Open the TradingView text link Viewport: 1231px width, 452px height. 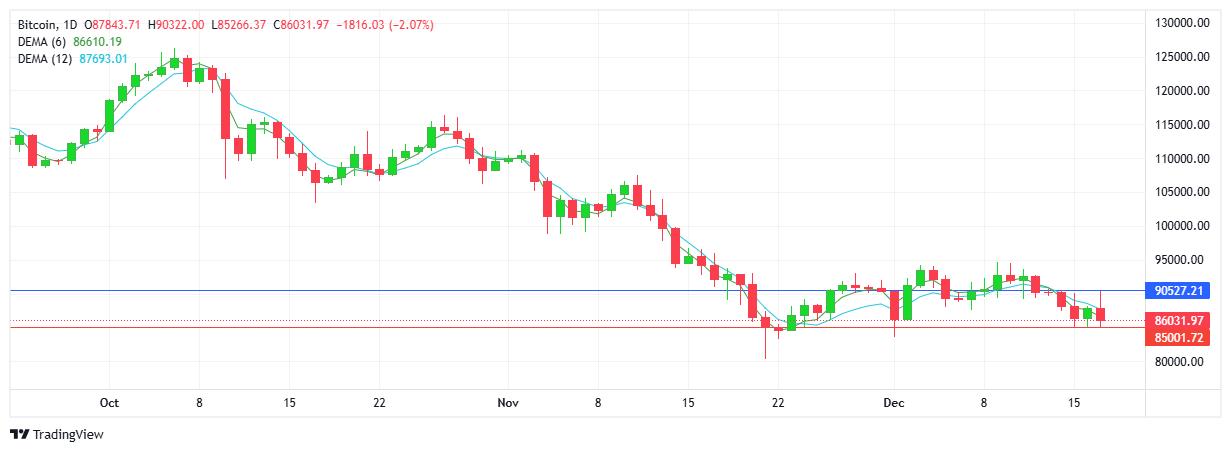coord(68,435)
